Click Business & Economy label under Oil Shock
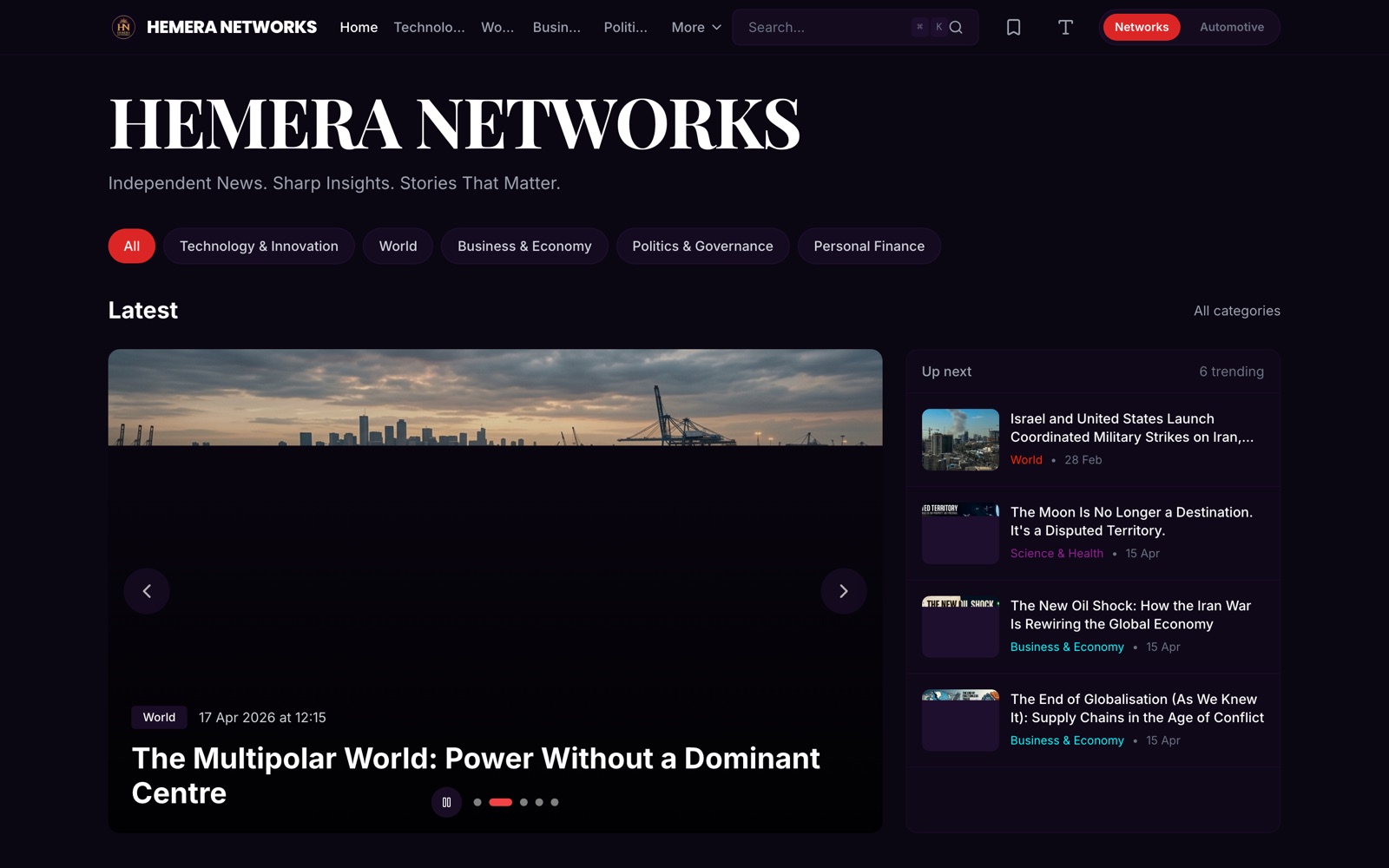 [1067, 647]
